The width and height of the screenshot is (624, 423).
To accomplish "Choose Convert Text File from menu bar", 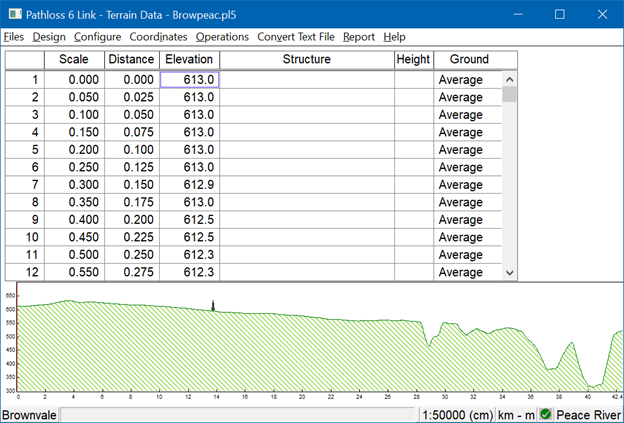I will [x=296, y=37].
